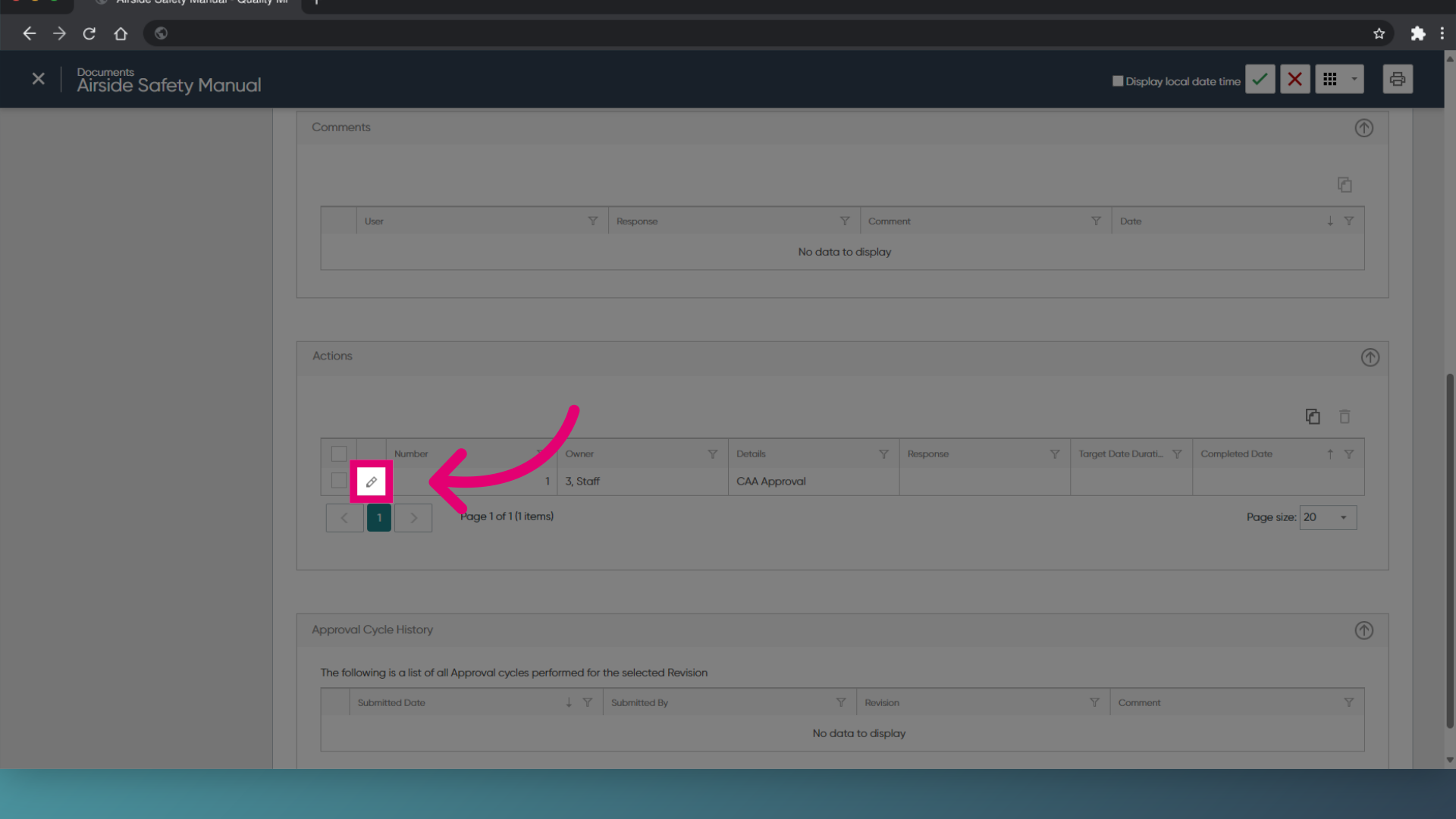The image size is (1456, 819).
Task: Collapse the Actions section
Action: point(1370,357)
